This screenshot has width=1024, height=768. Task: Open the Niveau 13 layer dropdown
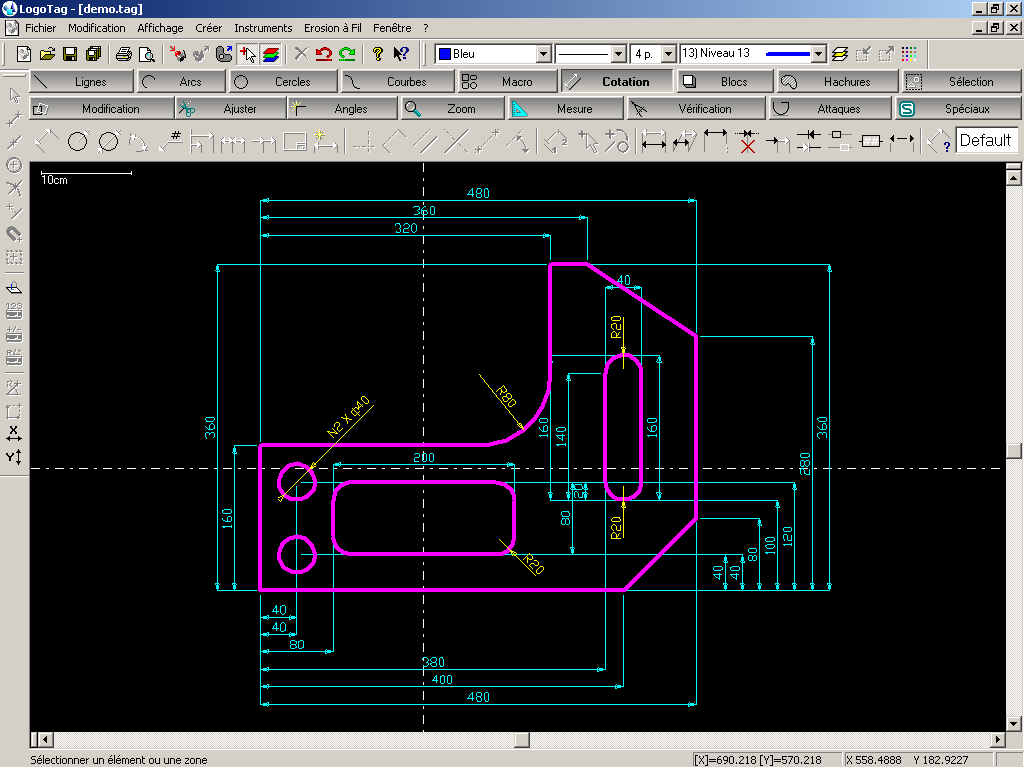tap(819, 54)
